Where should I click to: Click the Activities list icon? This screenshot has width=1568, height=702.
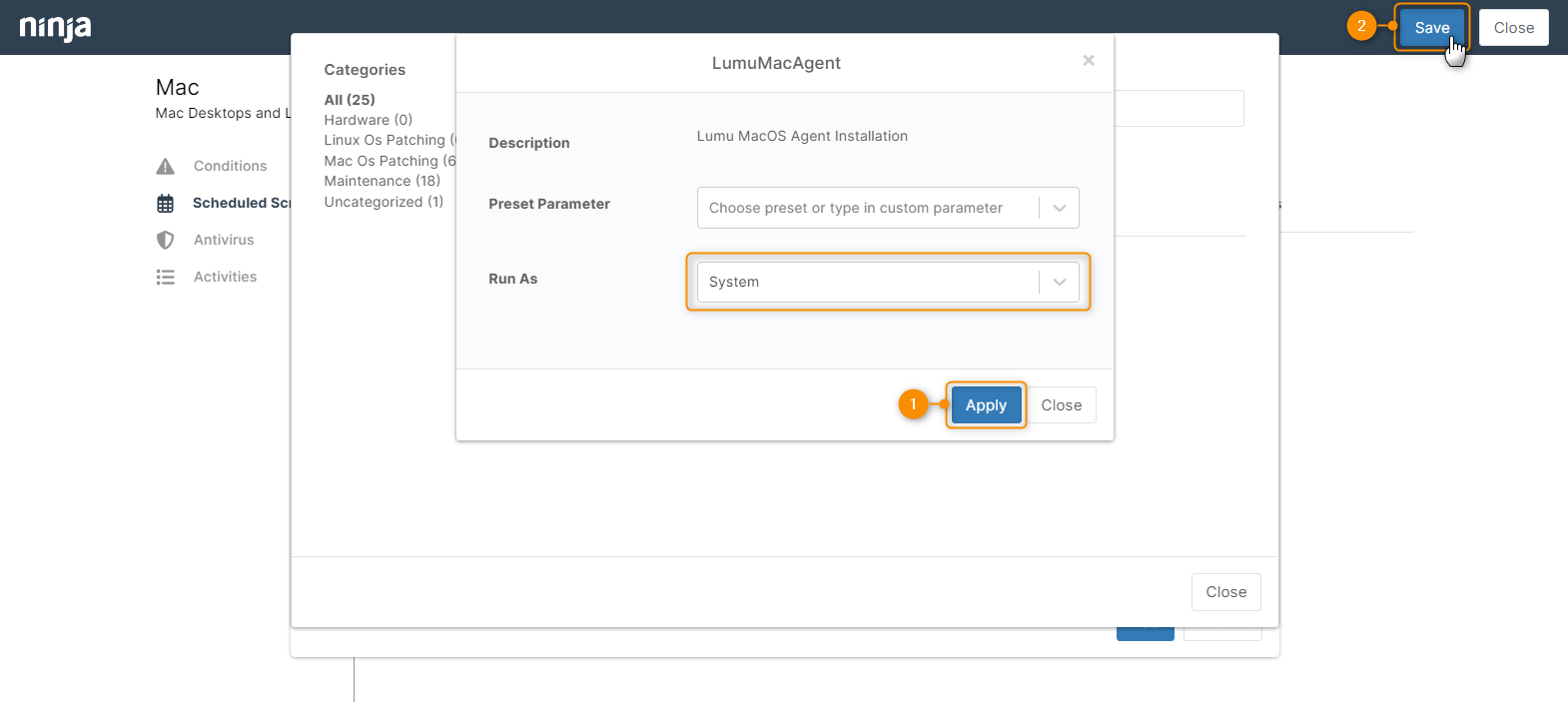click(166, 278)
